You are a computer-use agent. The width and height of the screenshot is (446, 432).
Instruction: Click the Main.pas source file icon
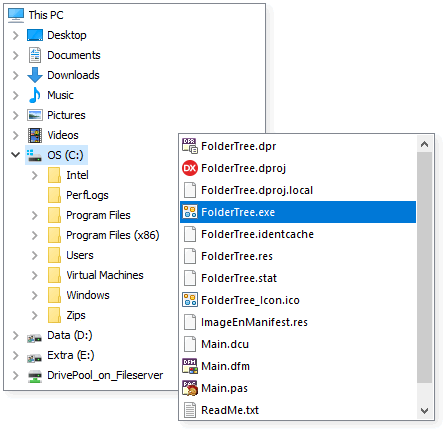[x=190, y=388]
